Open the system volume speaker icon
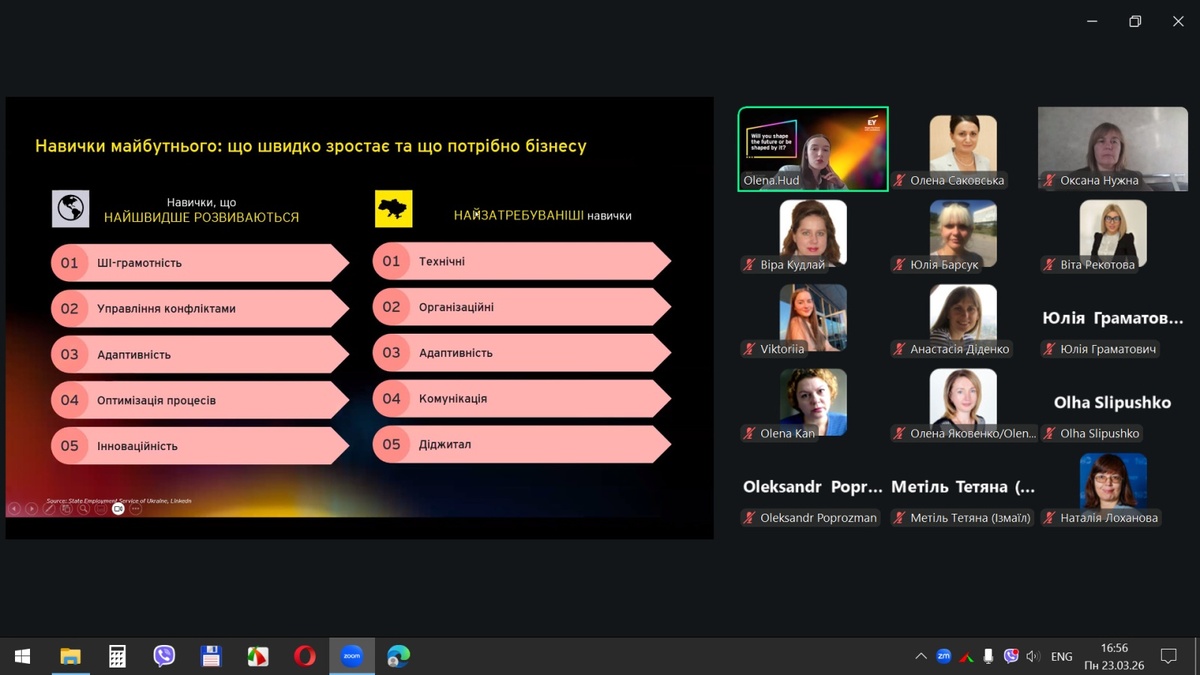The height and width of the screenshot is (675, 1200). [x=1033, y=657]
